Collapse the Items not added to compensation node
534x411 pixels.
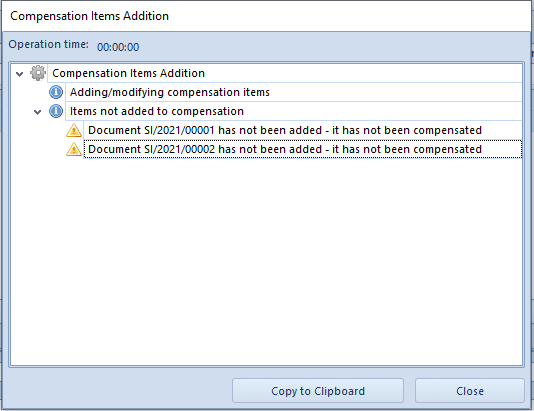point(37,112)
